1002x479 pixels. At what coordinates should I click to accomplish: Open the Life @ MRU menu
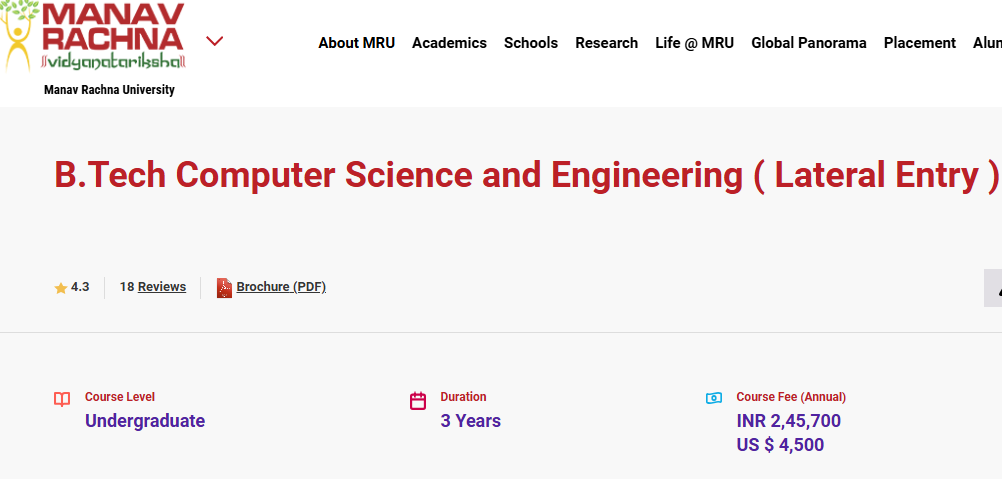(x=695, y=43)
